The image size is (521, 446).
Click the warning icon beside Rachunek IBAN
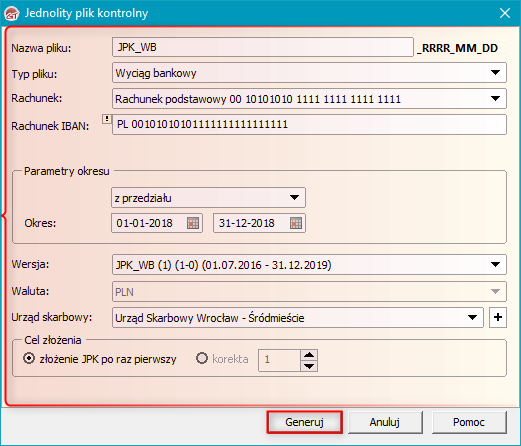pos(107,119)
